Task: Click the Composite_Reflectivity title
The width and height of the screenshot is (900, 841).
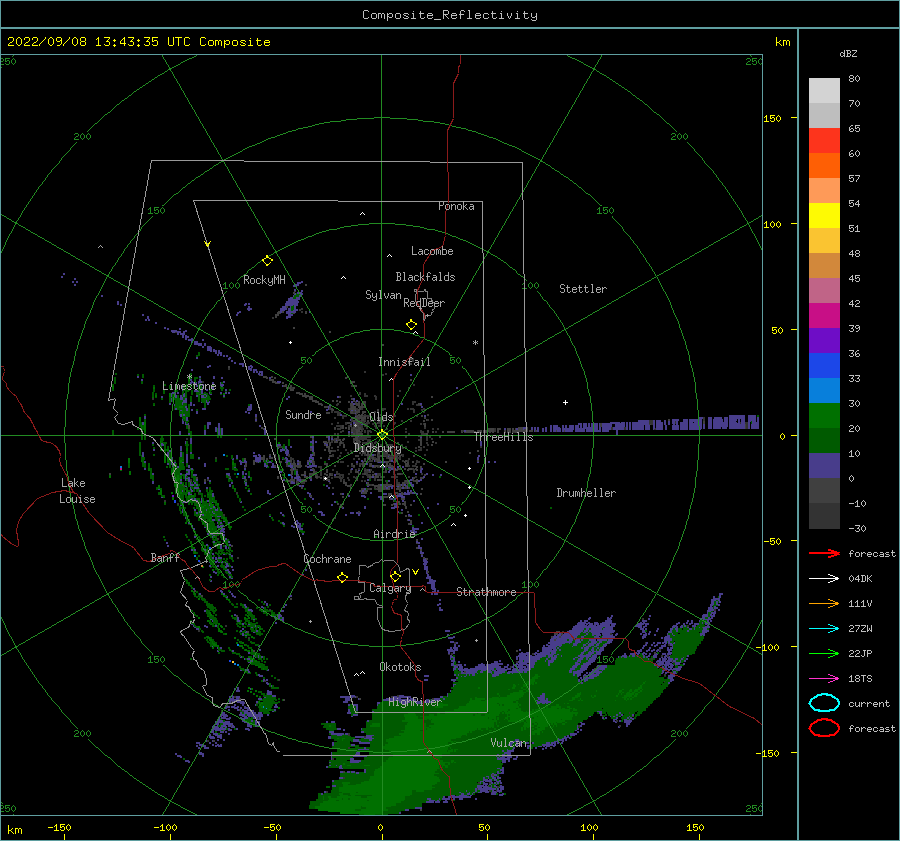Action: (x=450, y=15)
